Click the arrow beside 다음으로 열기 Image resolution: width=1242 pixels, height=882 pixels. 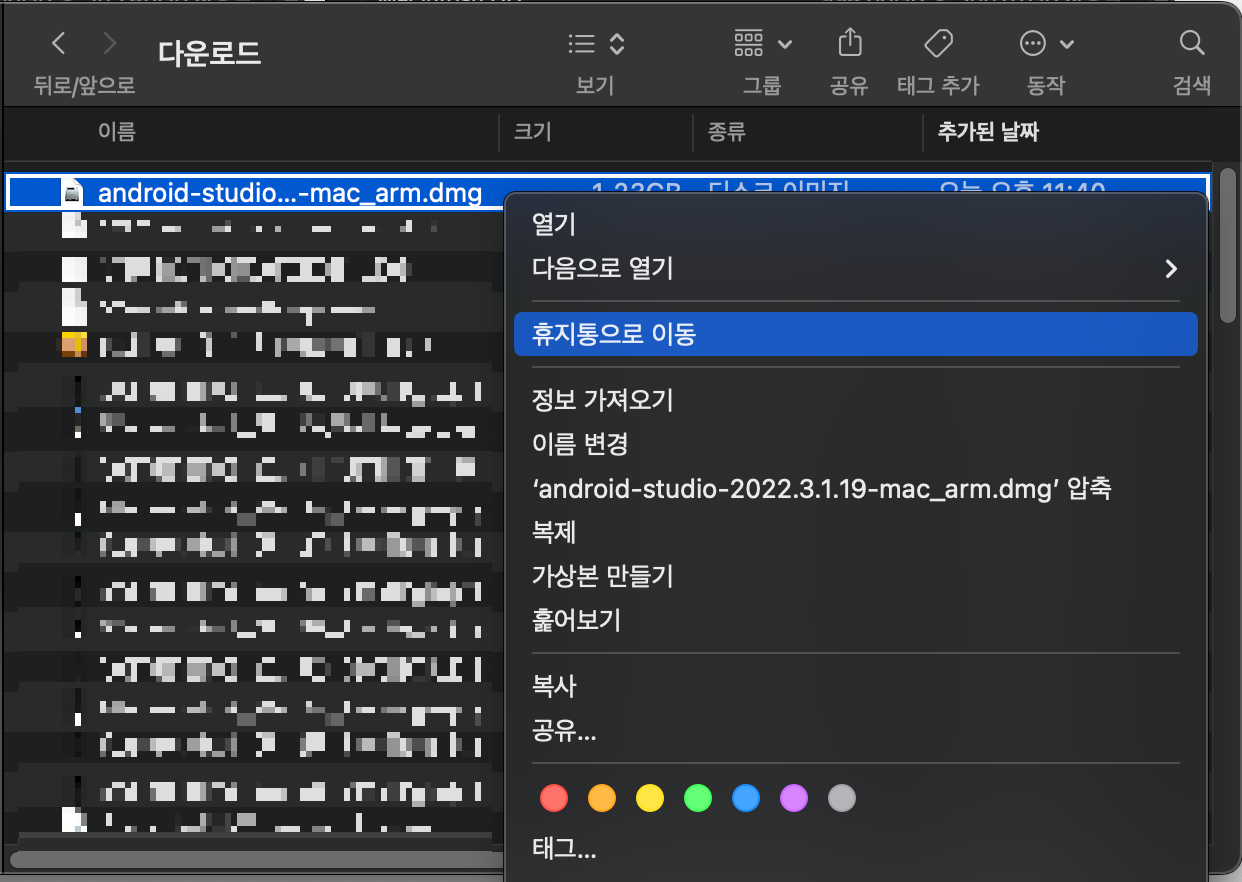(1171, 269)
